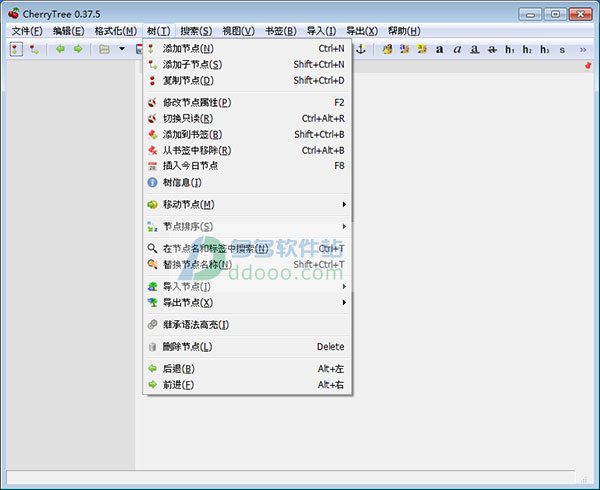The image size is (600, 490).
Task: Expand the 导出节点(X) submenu
Action: 247,303
